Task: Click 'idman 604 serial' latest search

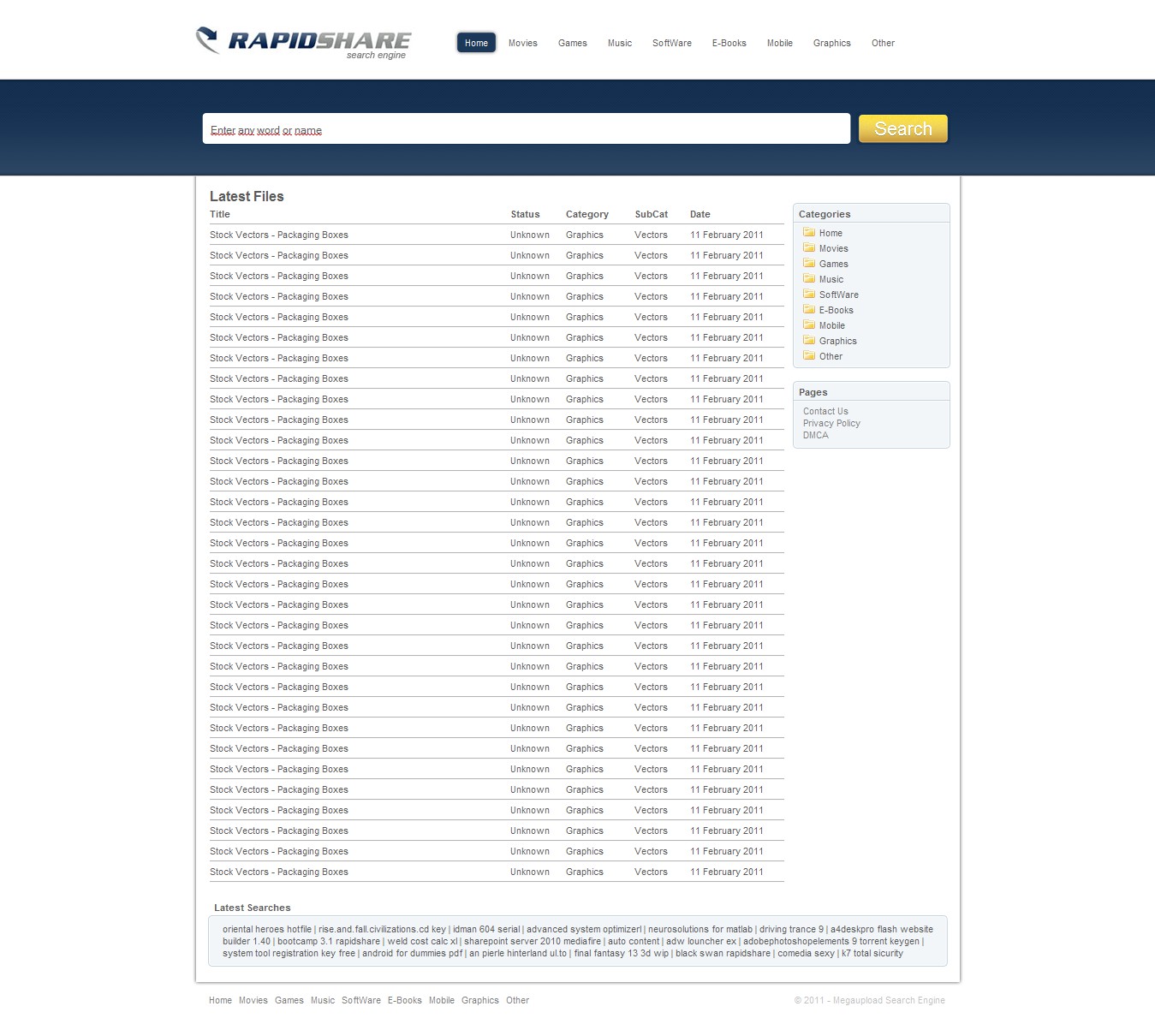Action: click(486, 929)
